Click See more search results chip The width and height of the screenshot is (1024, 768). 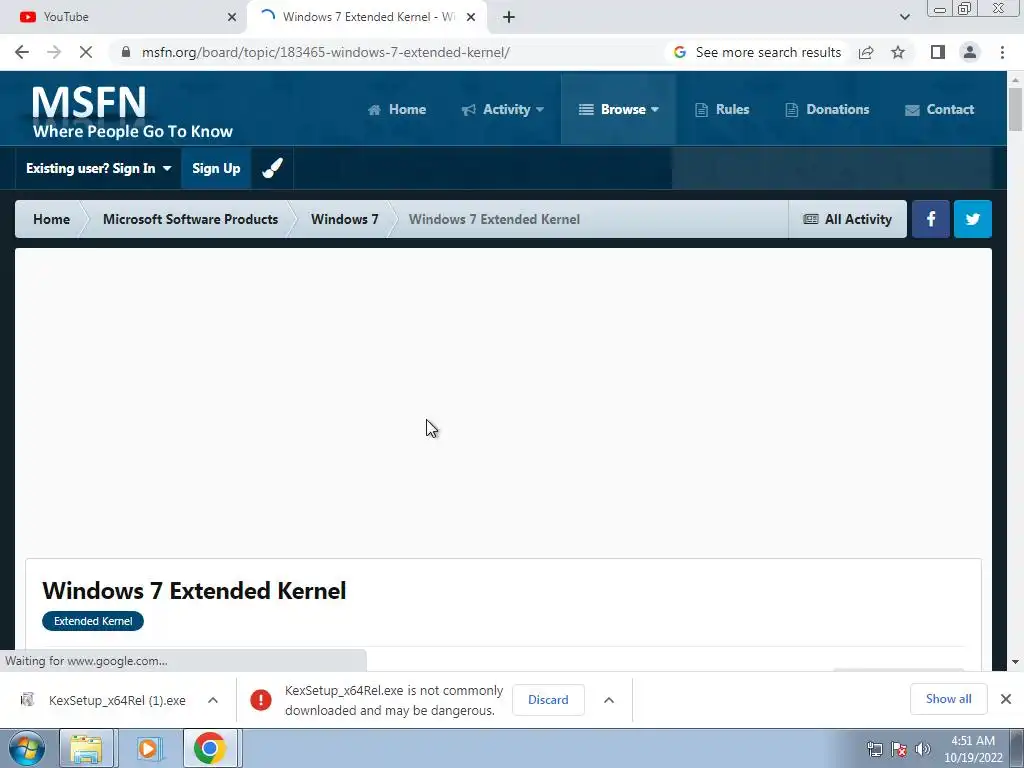757,52
